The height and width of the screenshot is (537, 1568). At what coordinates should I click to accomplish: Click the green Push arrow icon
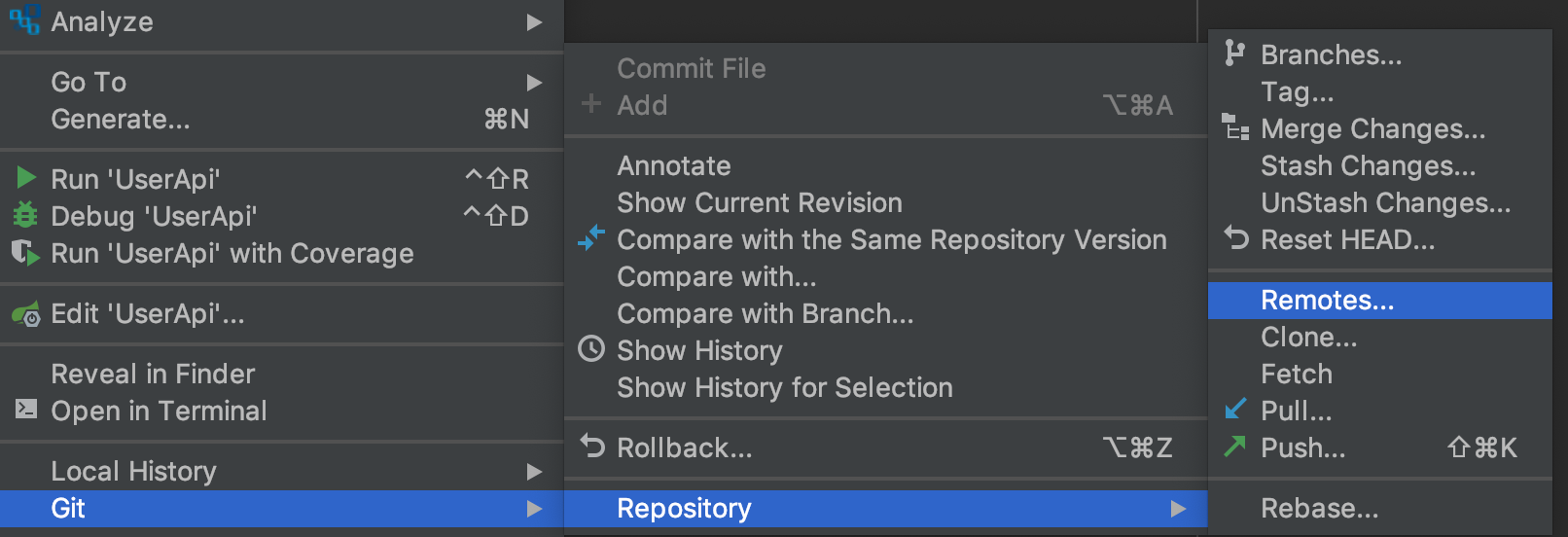[1235, 447]
